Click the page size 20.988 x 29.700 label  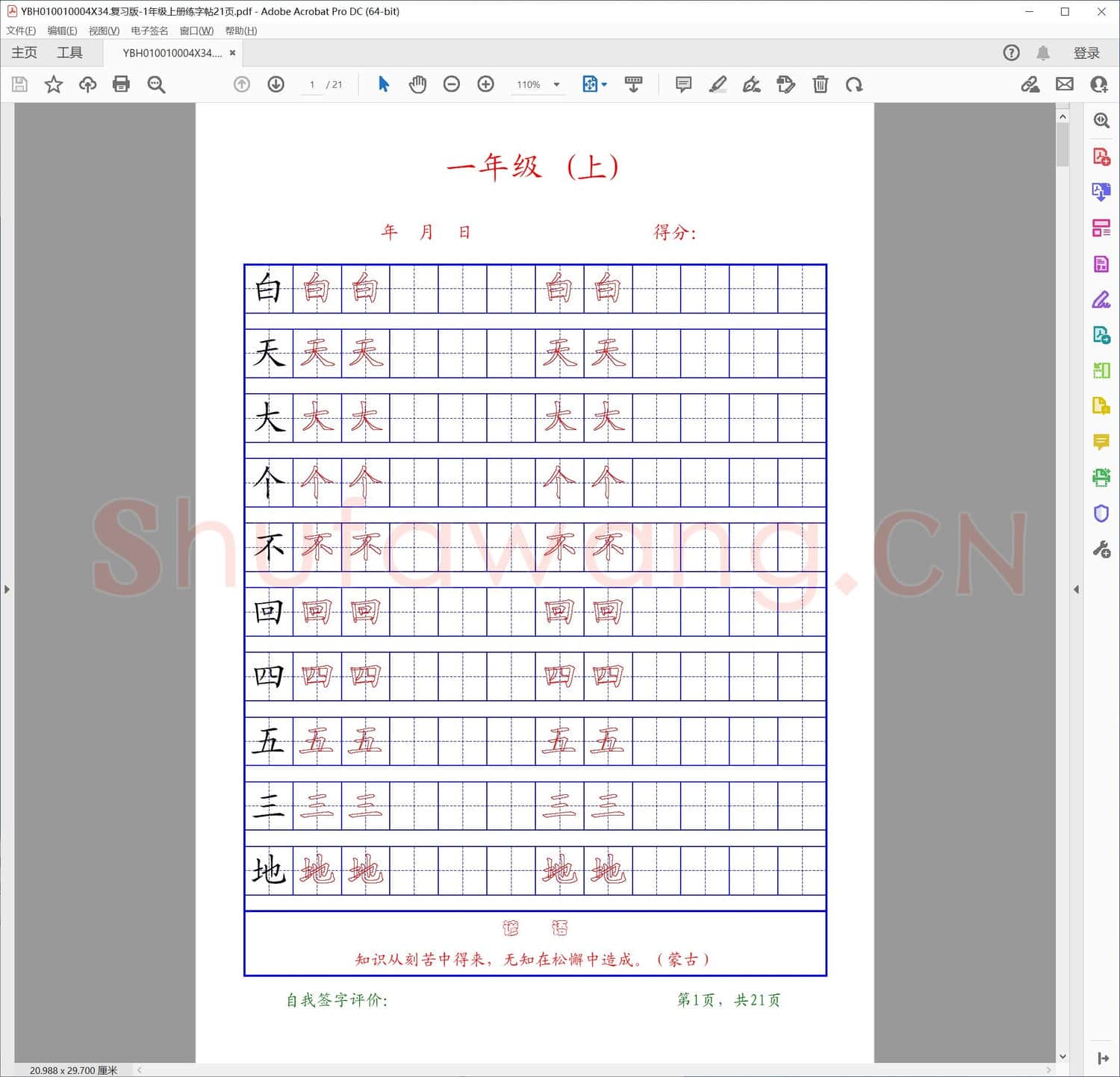pos(73,1070)
